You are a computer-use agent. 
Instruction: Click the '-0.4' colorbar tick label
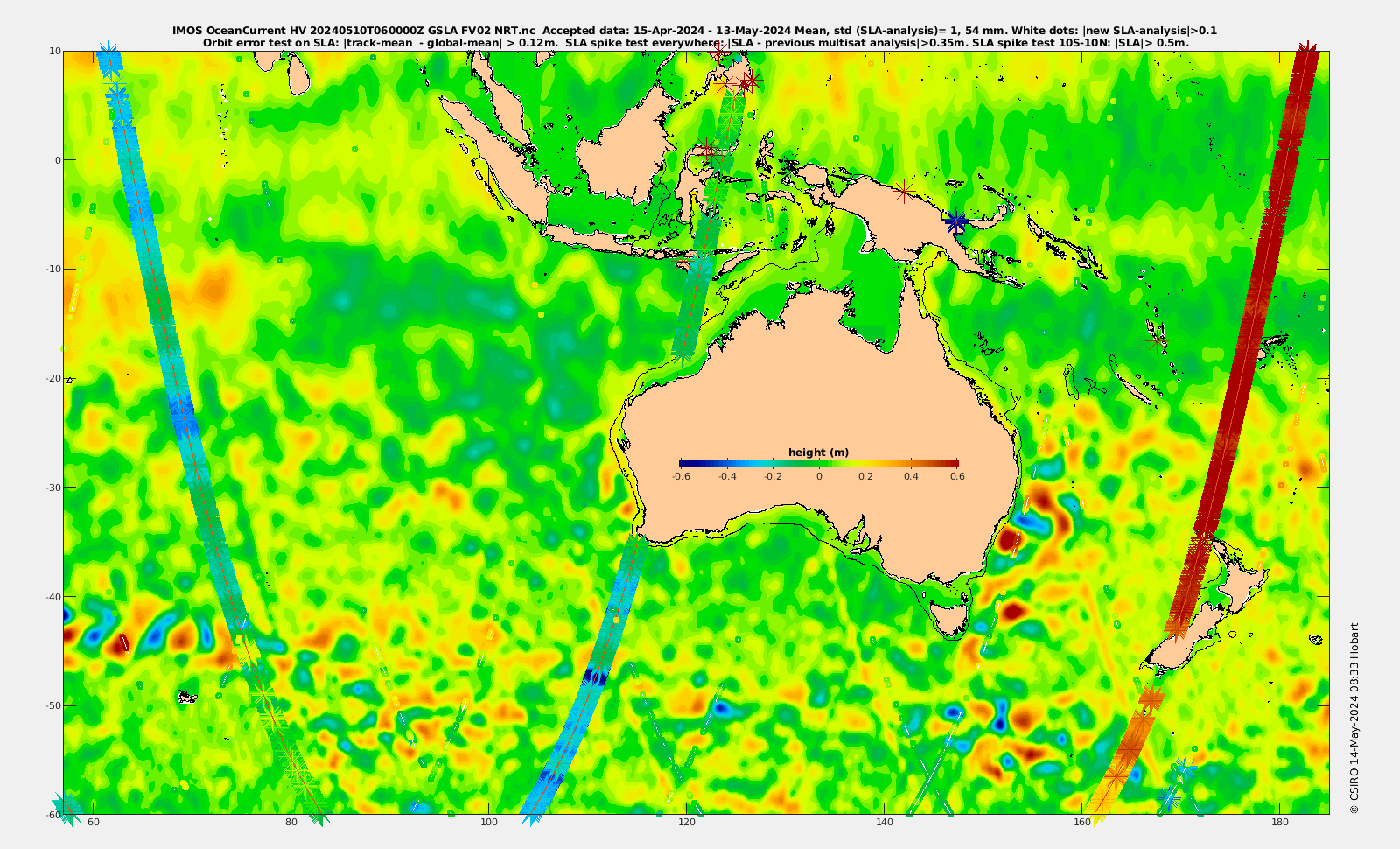pos(727,477)
